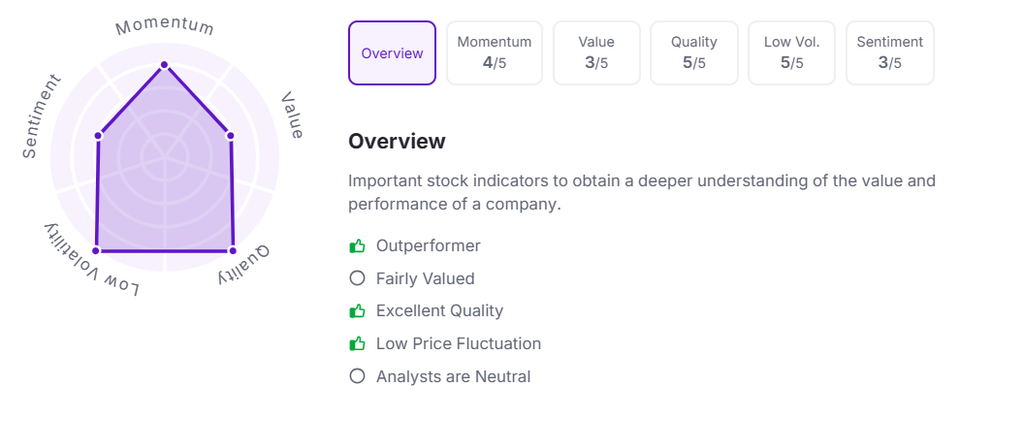
Task: Click the circle icon beside Fairly Valued
Action: tap(357, 279)
